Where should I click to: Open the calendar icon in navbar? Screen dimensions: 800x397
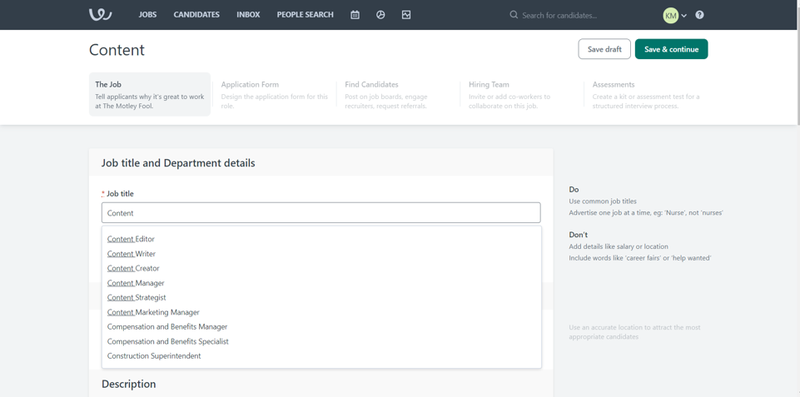[355, 15]
